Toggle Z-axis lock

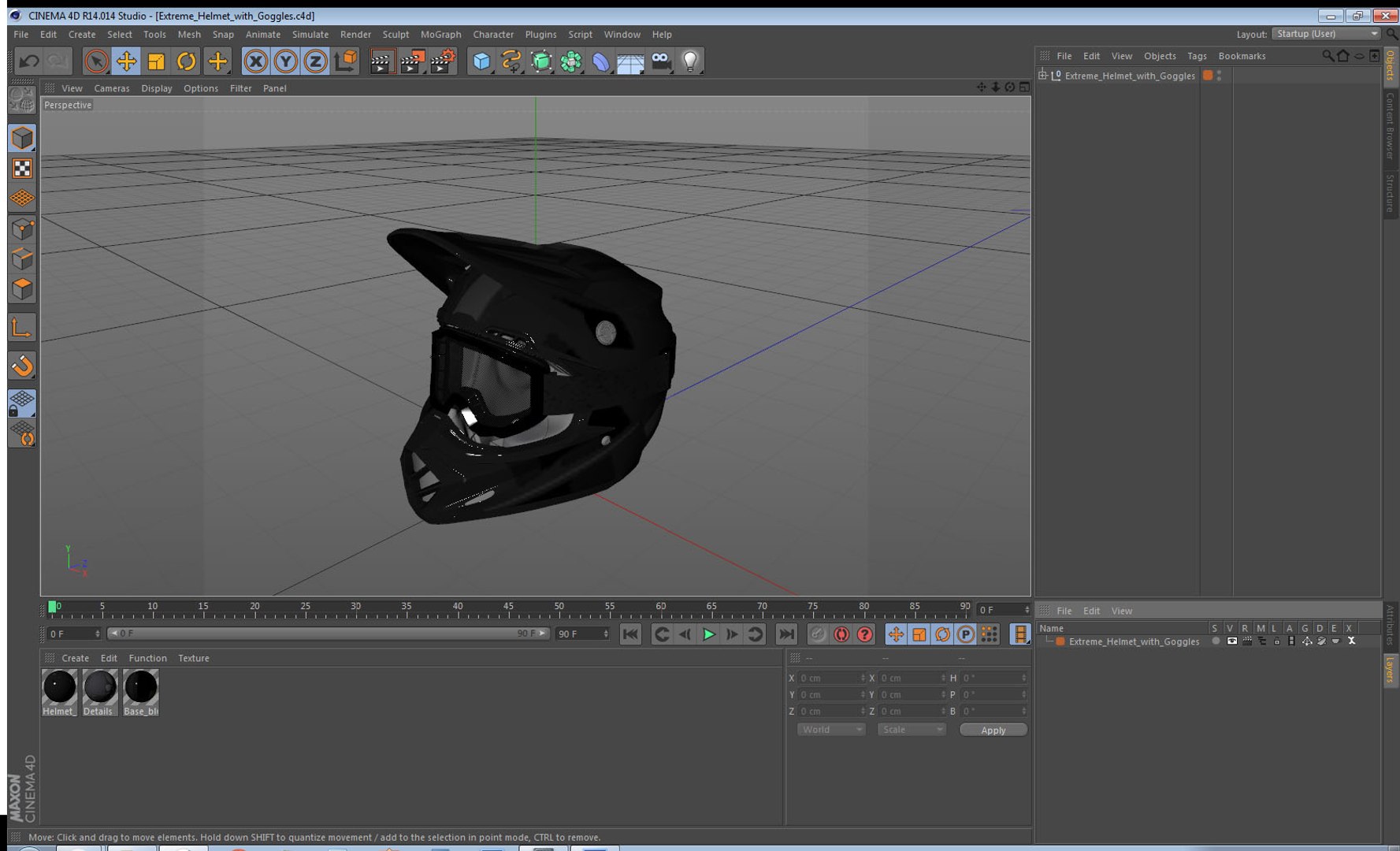[x=315, y=61]
